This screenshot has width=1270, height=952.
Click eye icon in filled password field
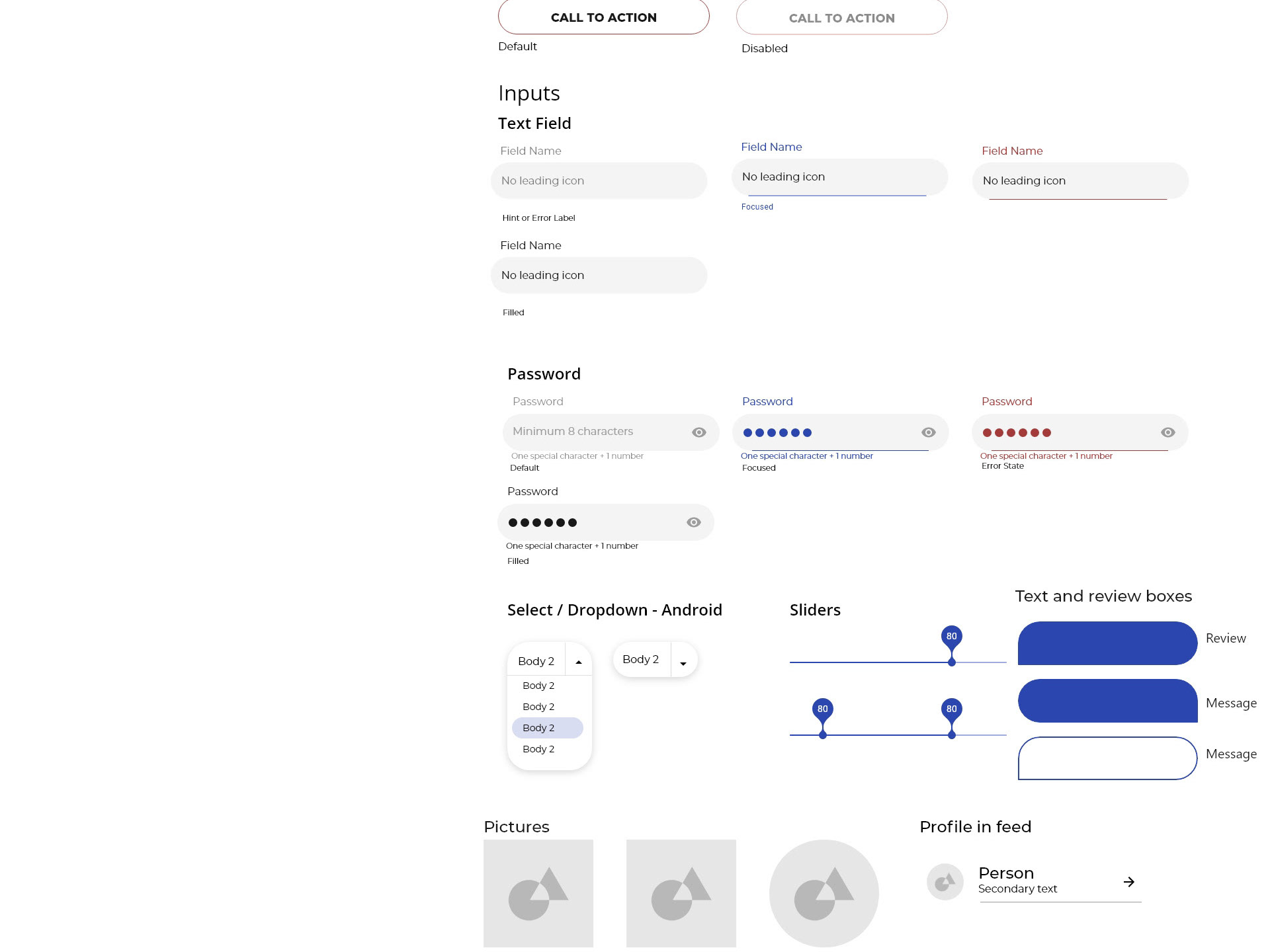tap(694, 522)
